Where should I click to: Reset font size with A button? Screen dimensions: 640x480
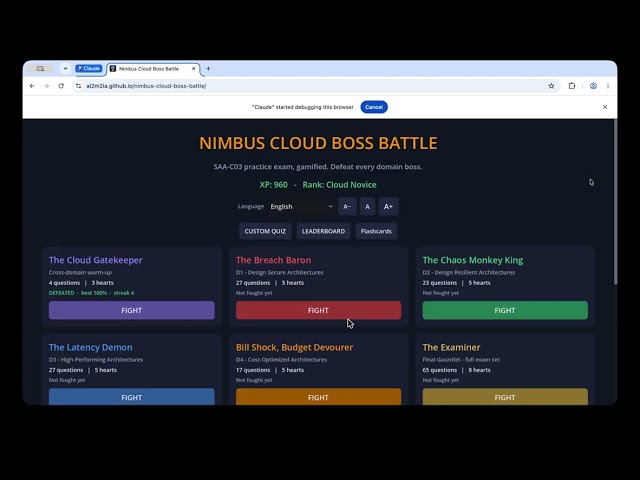click(367, 207)
